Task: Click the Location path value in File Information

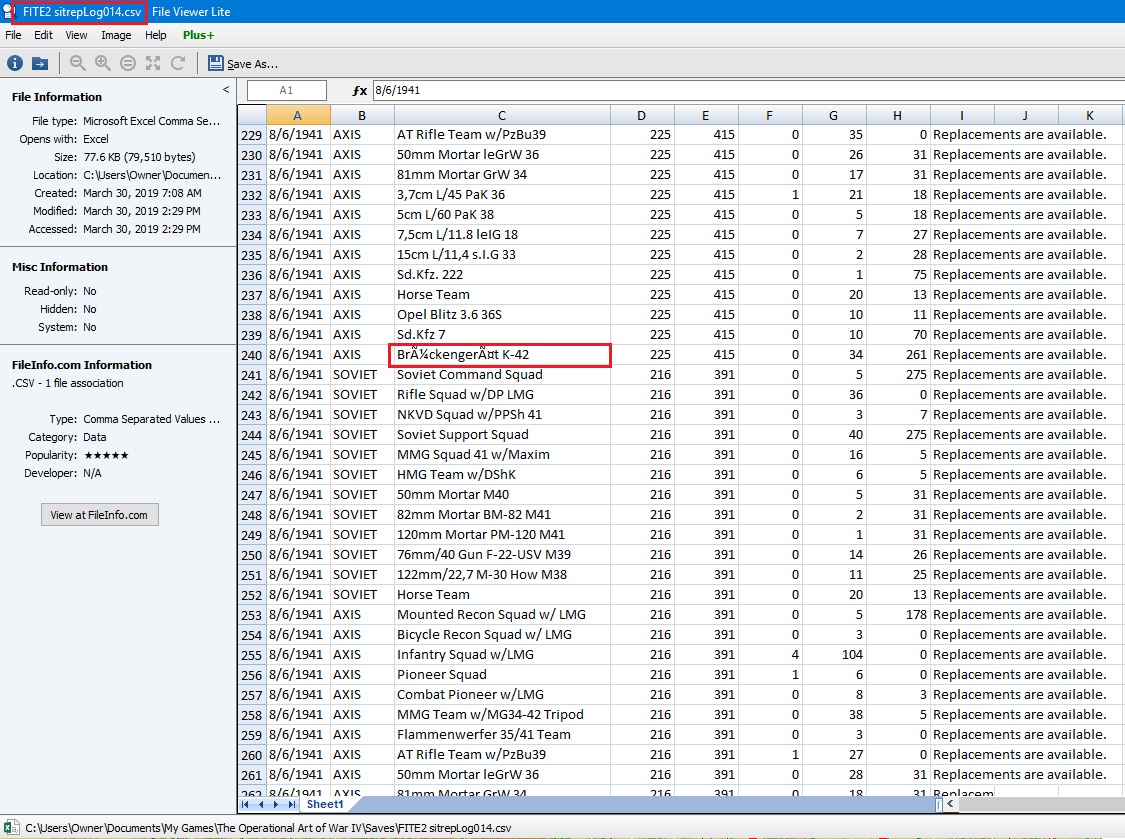Action: pyautogui.click(x=152, y=175)
